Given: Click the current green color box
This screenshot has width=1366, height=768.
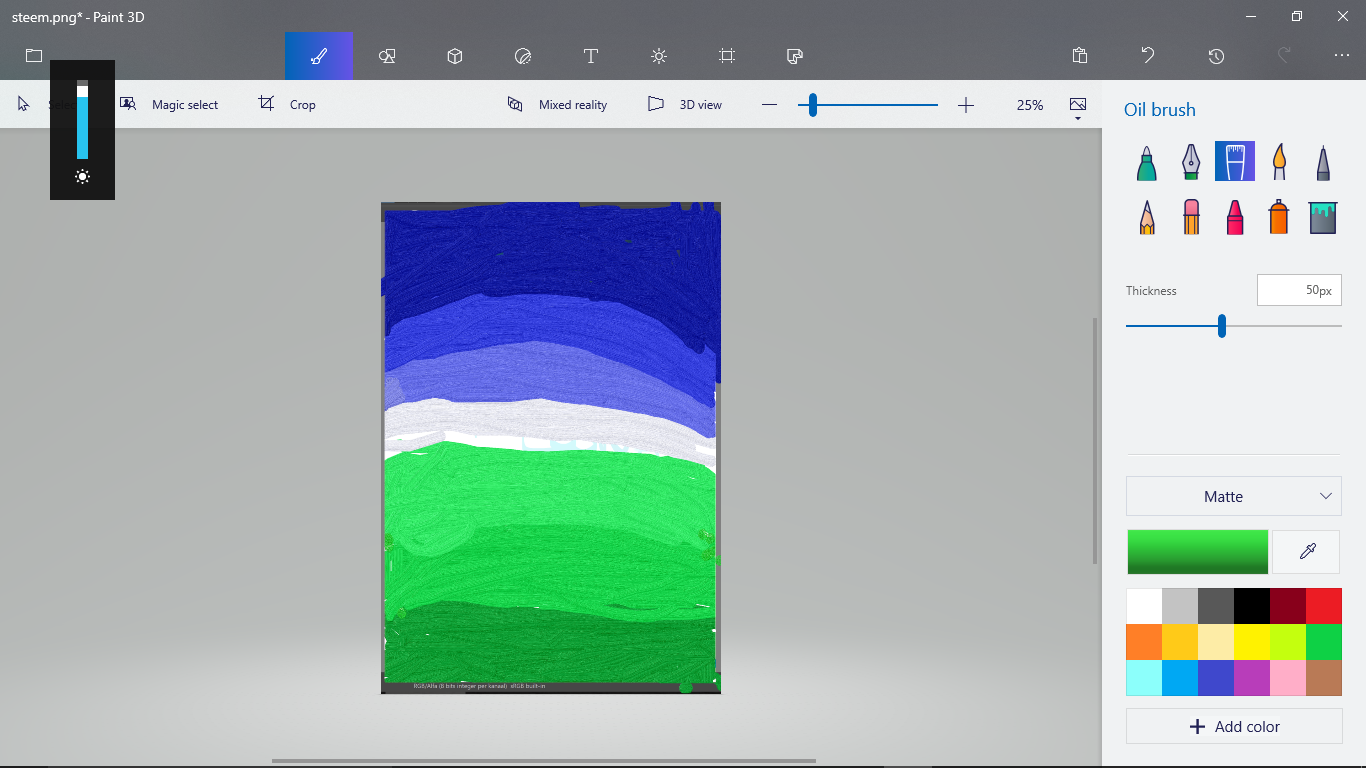Looking at the screenshot, I should (1197, 552).
